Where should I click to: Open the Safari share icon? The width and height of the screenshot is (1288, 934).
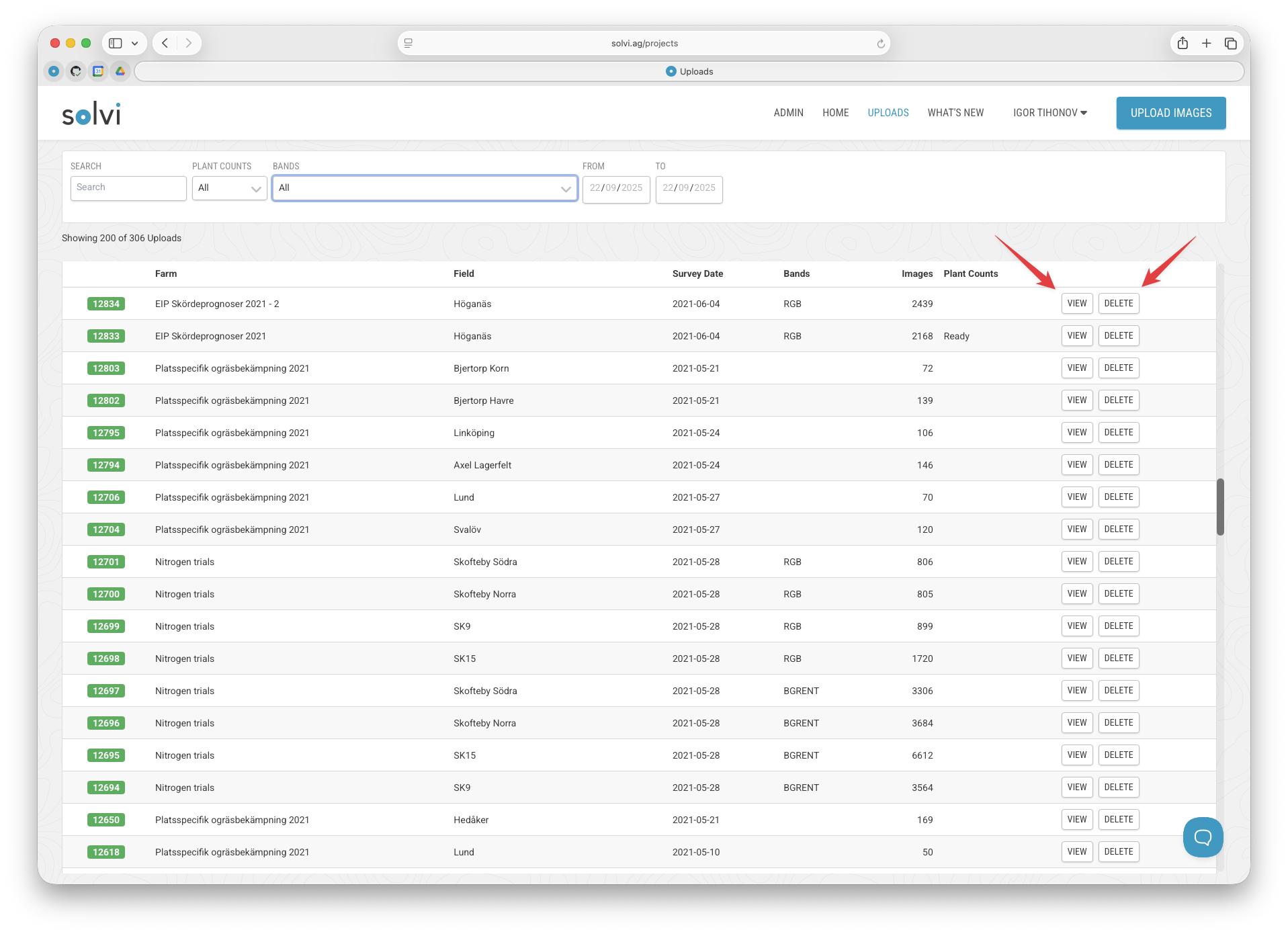[1183, 43]
